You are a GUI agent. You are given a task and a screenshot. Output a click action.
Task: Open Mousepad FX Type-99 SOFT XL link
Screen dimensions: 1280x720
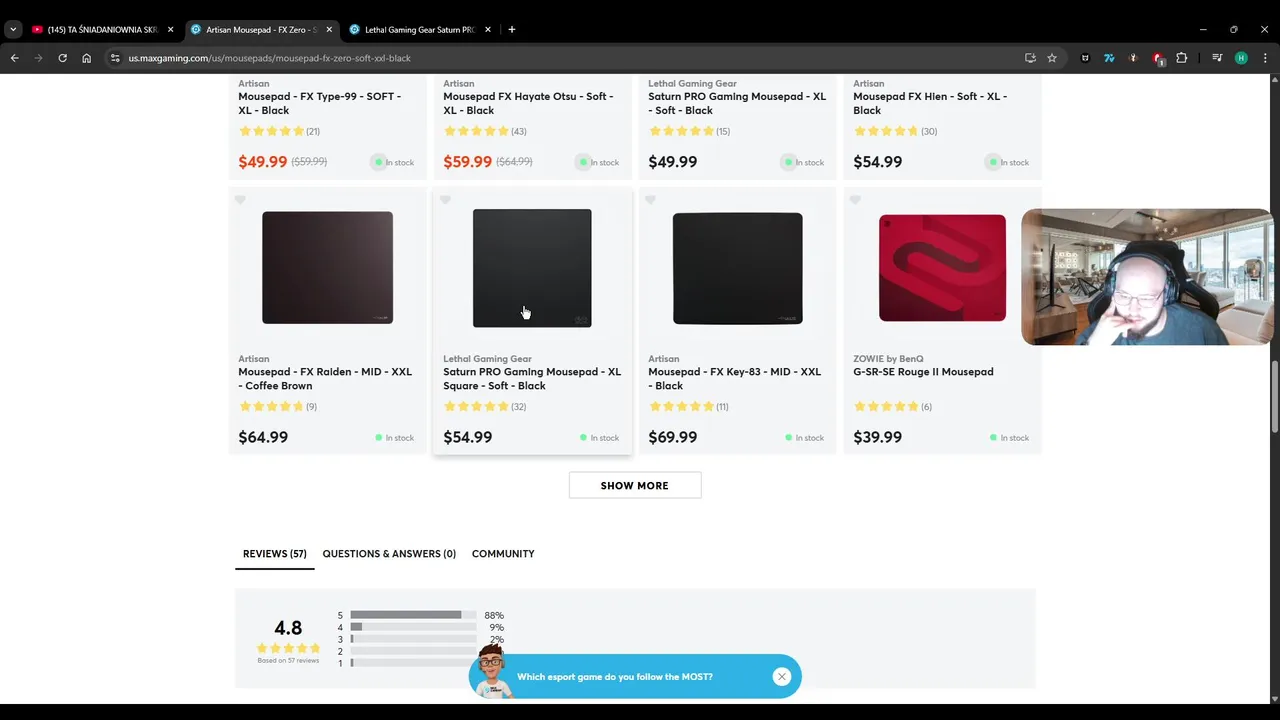[320, 103]
